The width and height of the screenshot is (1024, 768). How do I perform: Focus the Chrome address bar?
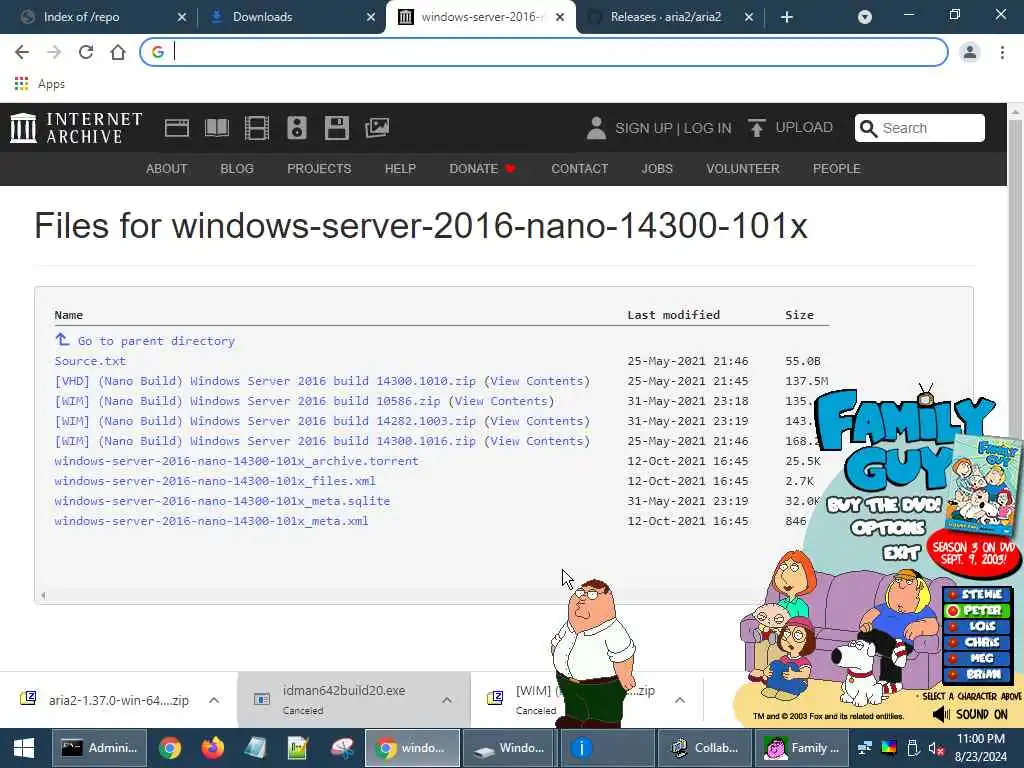point(543,52)
